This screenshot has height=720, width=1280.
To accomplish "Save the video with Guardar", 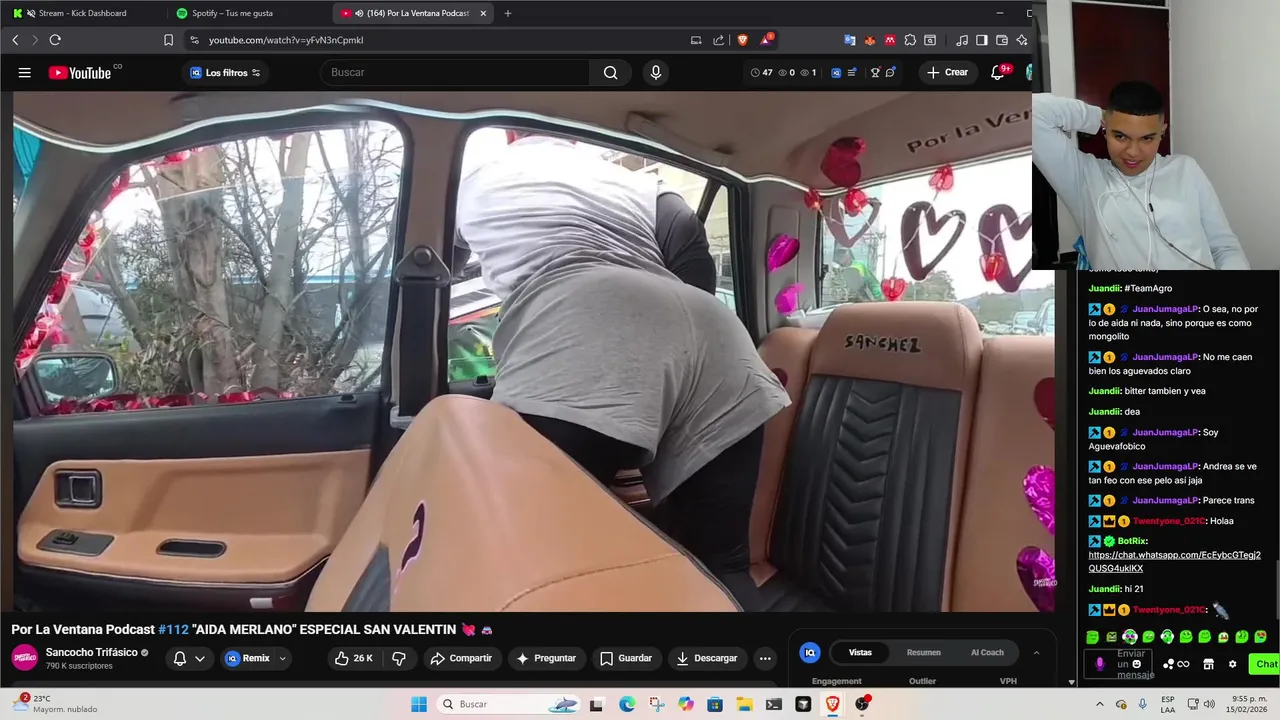I will tap(626, 658).
